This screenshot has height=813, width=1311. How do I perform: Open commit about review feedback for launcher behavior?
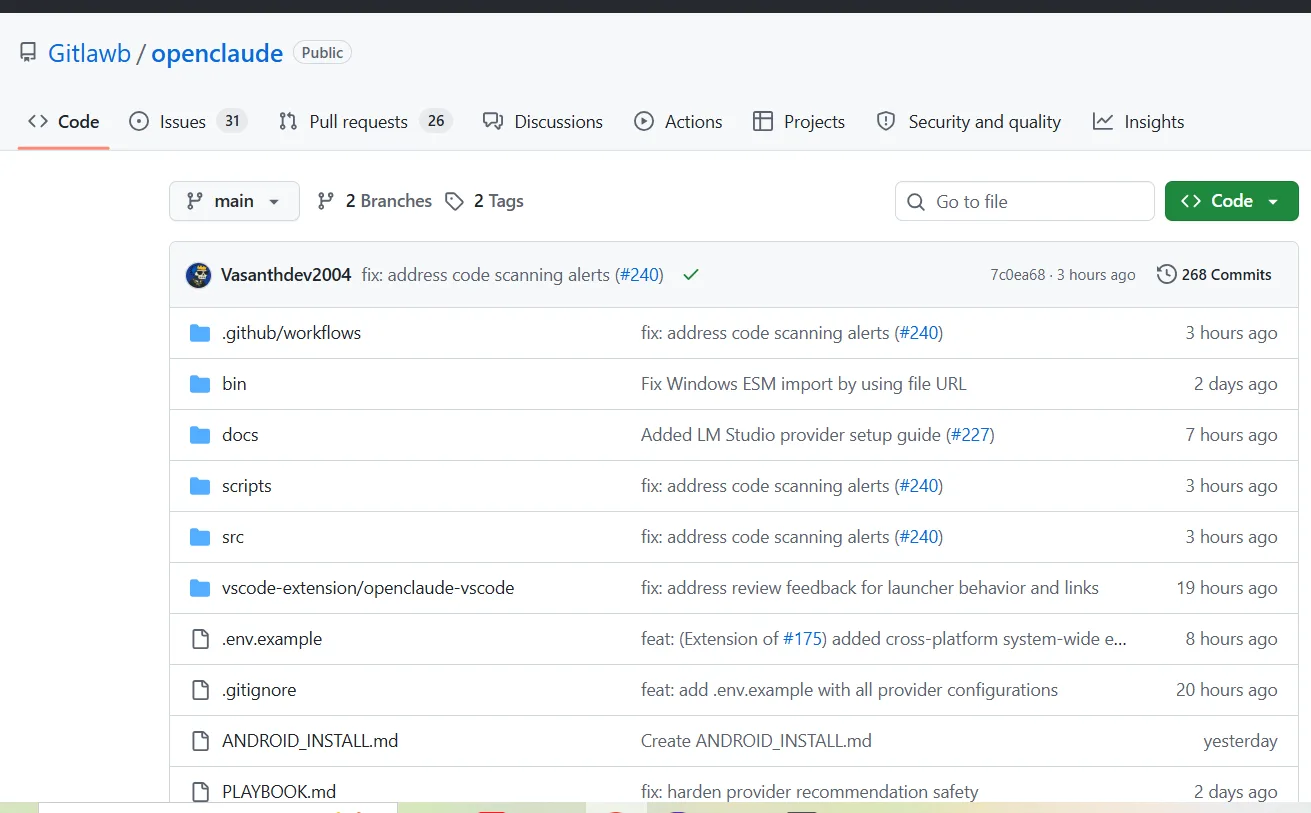[870, 588]
